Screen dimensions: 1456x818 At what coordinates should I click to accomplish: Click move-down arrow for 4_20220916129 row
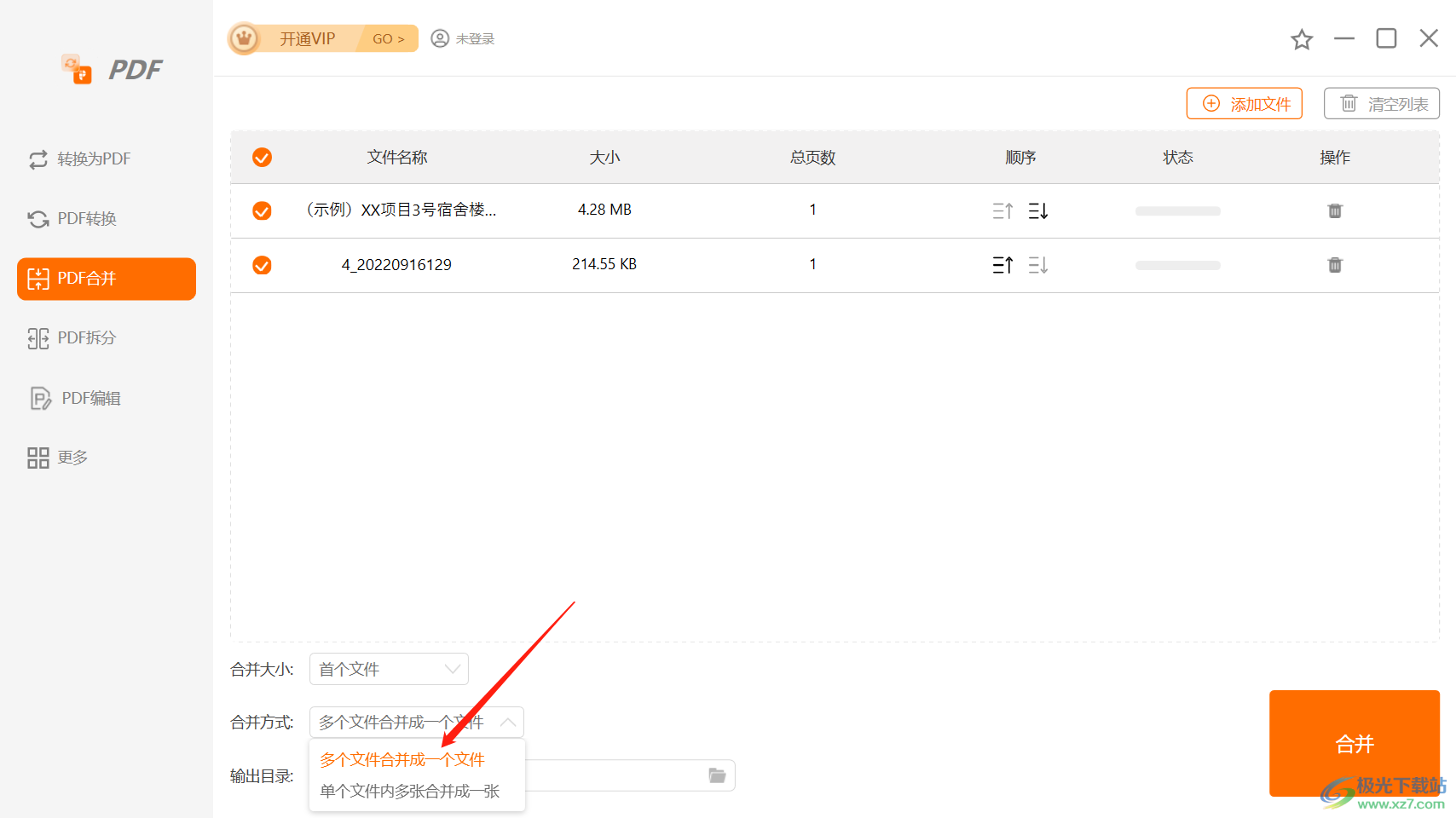(1038, 265)
